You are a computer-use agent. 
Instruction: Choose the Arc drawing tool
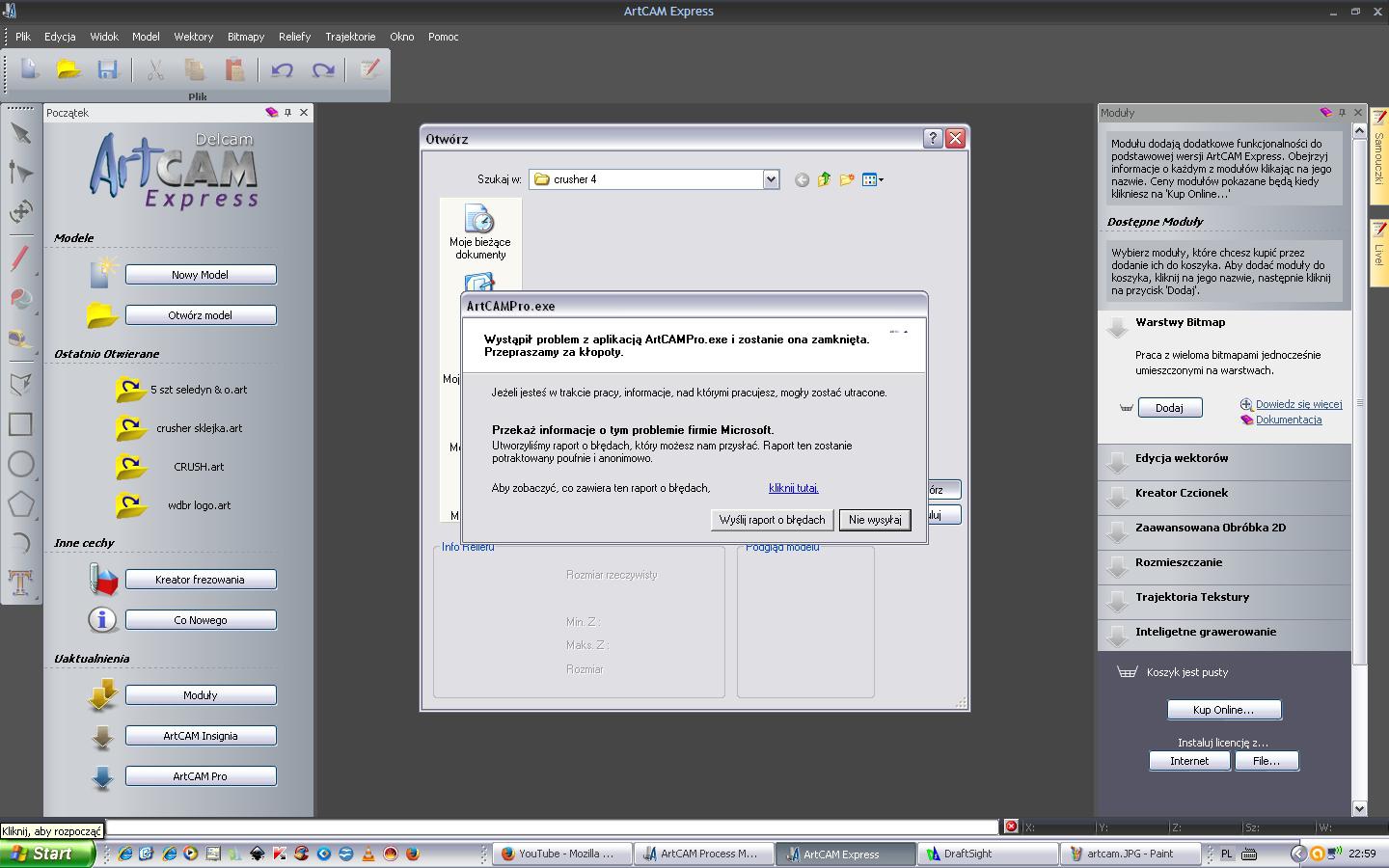point(20,542)
